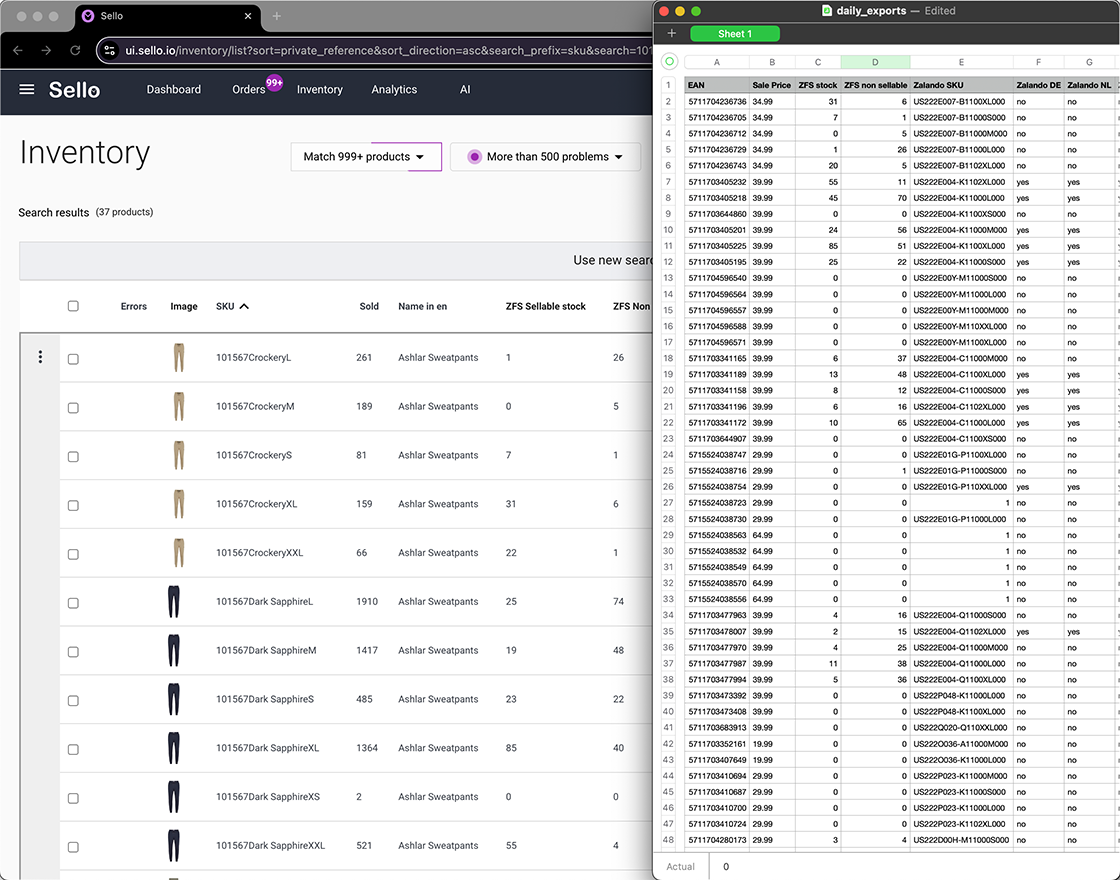The width and height of the screenshot is (1120, 880).
Task: Open the Match 999+ products dropdown
Action: (x=366, y=157)
